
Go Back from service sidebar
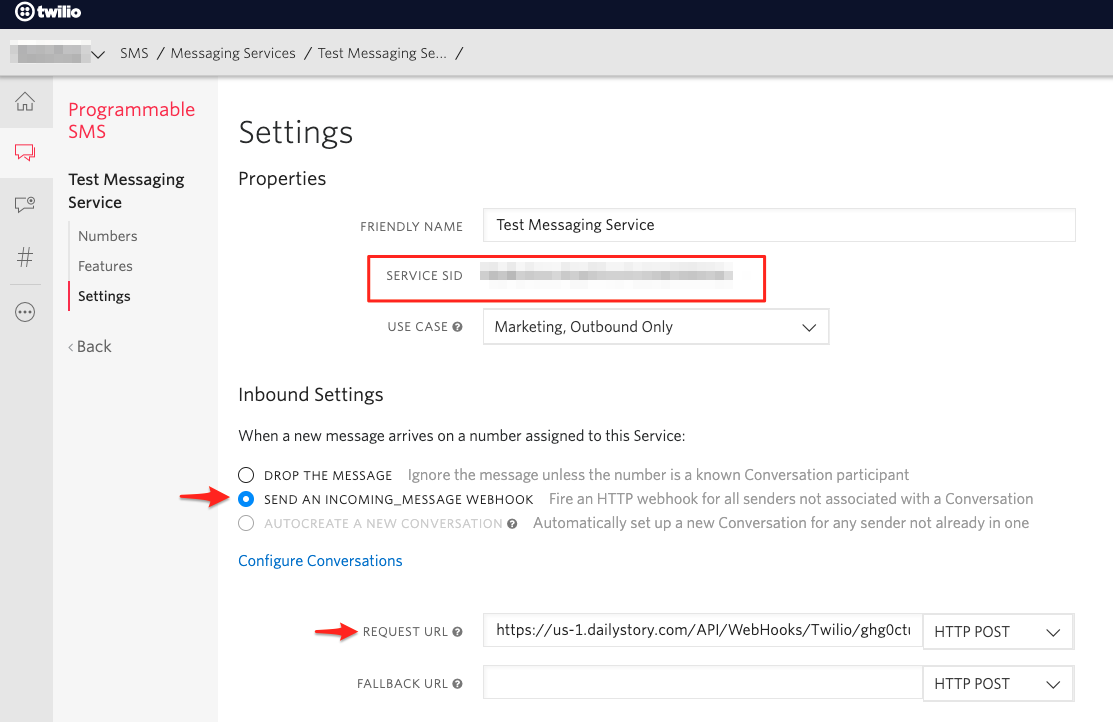pyautogui.click(x=90, y=346)
